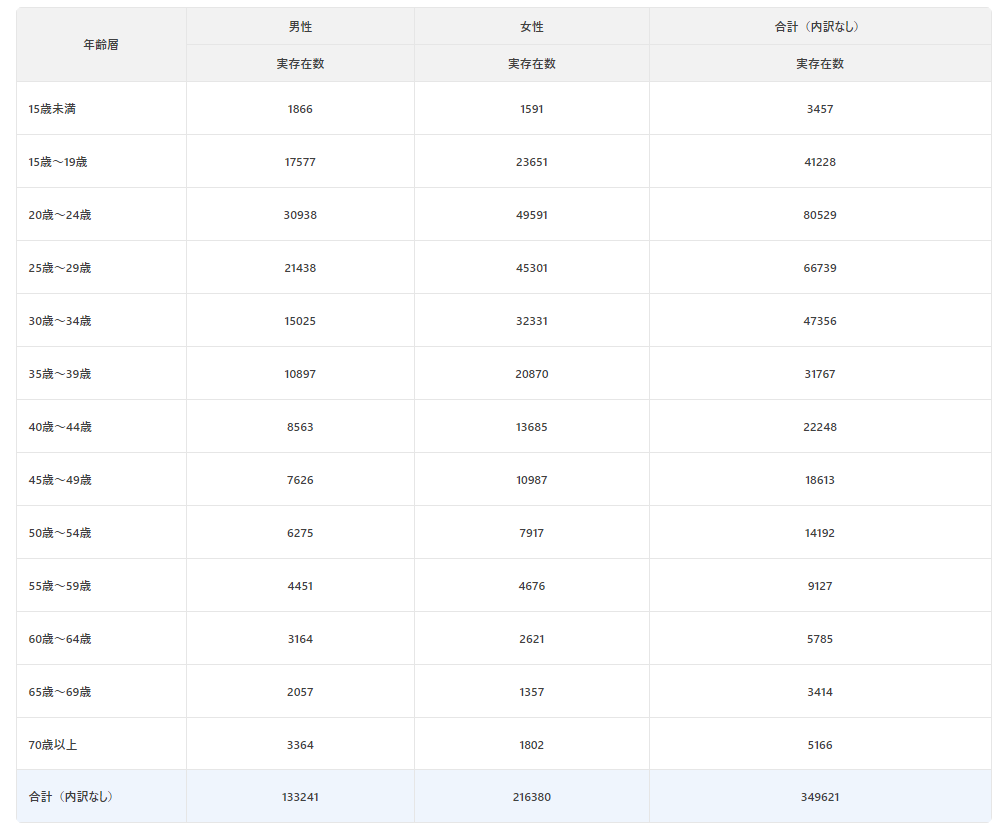Click total value 66739

tap(820, 268)
